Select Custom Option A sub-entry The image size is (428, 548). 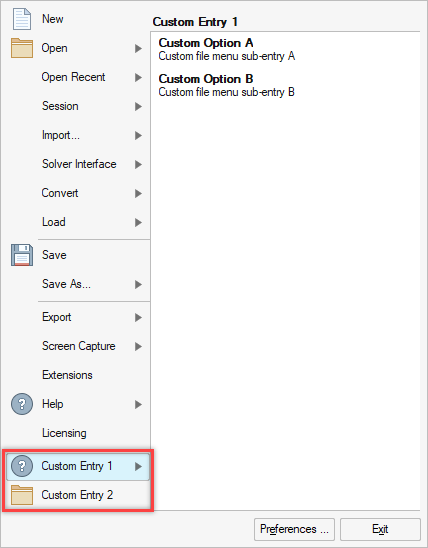tap(227, 49)
